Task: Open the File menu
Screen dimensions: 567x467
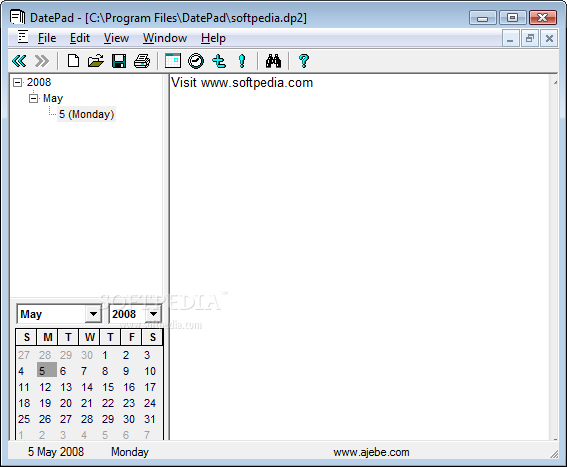Action: 47,38
